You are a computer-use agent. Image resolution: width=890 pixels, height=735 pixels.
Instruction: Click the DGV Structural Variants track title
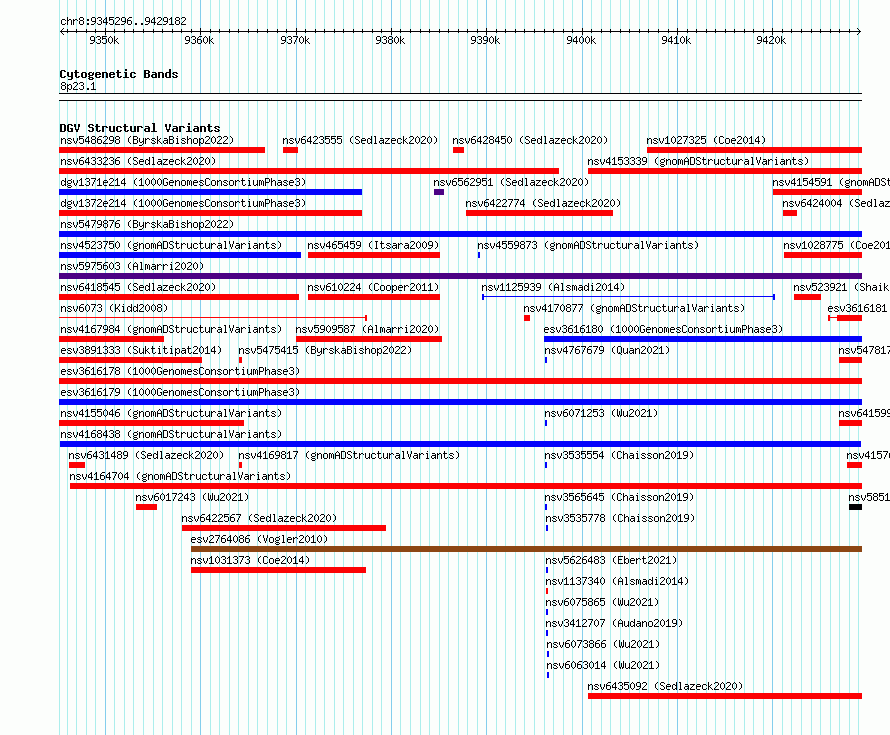pos(140,128)
